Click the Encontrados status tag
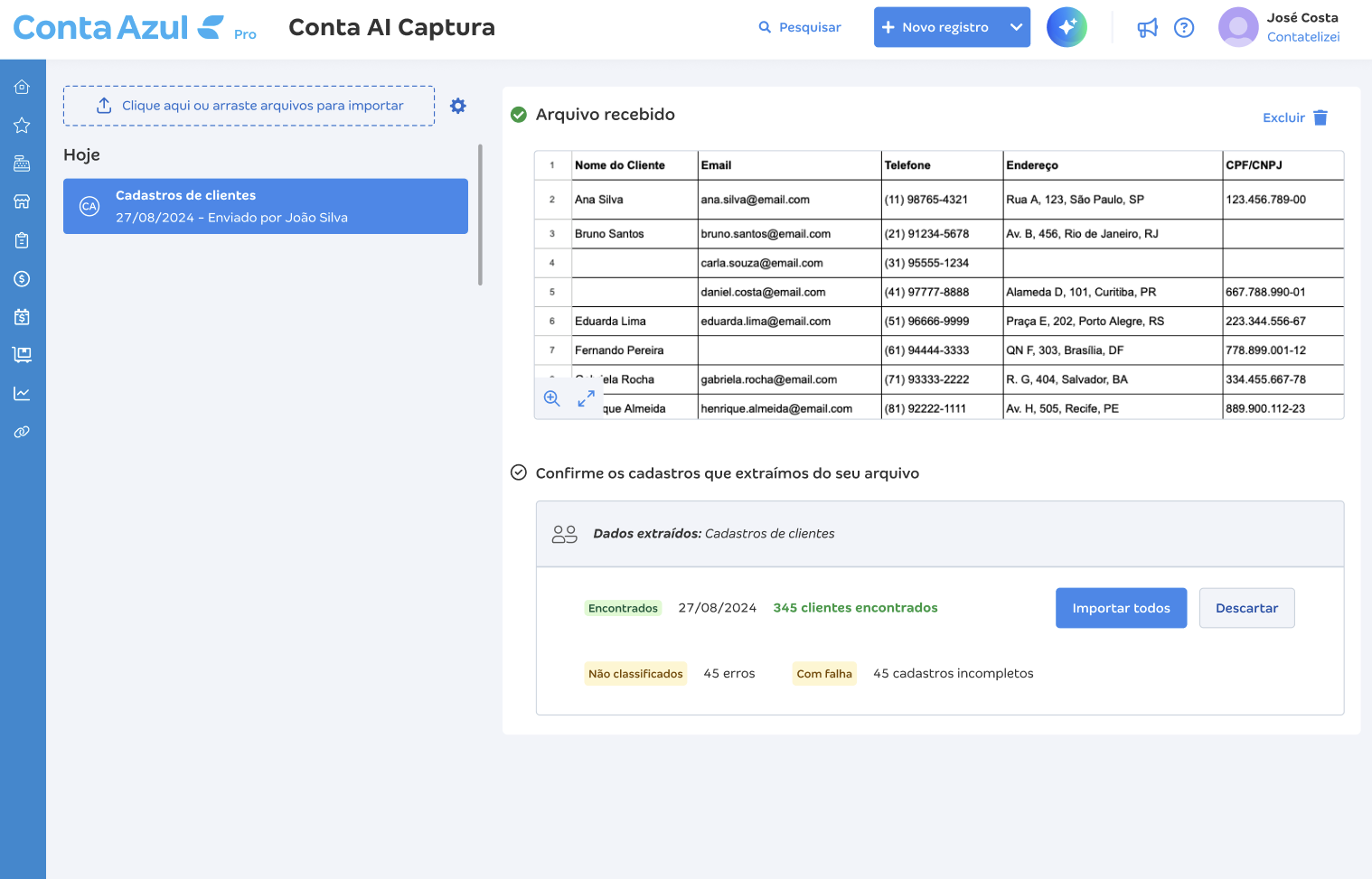The image size is (1372, 879). click(x=623, y=608)
